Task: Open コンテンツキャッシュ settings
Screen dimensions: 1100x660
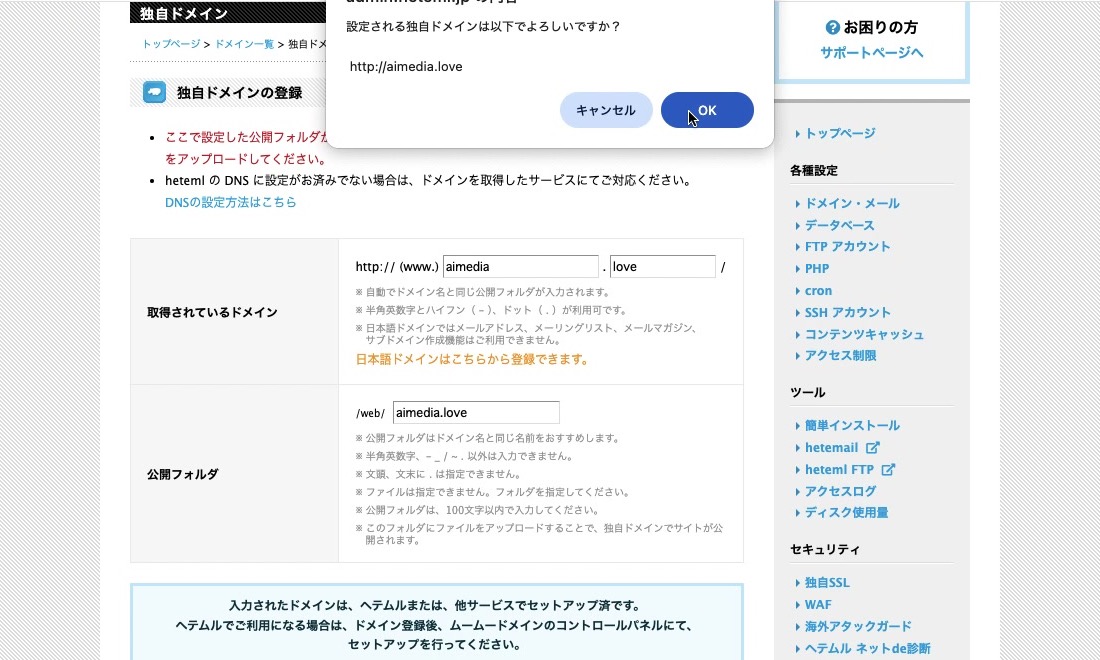Action: [864, 334]
